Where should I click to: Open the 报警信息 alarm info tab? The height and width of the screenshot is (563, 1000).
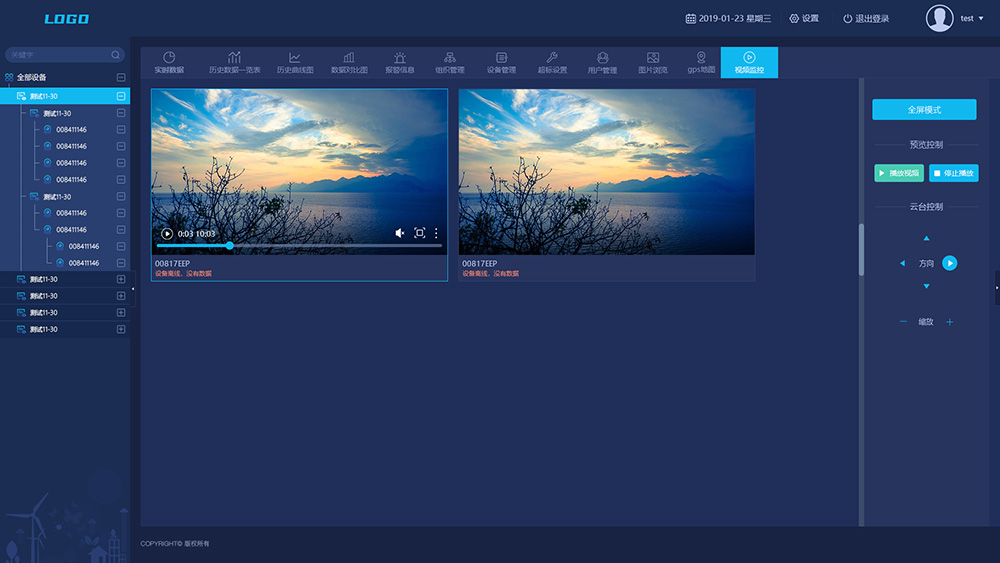coord(400,62)
